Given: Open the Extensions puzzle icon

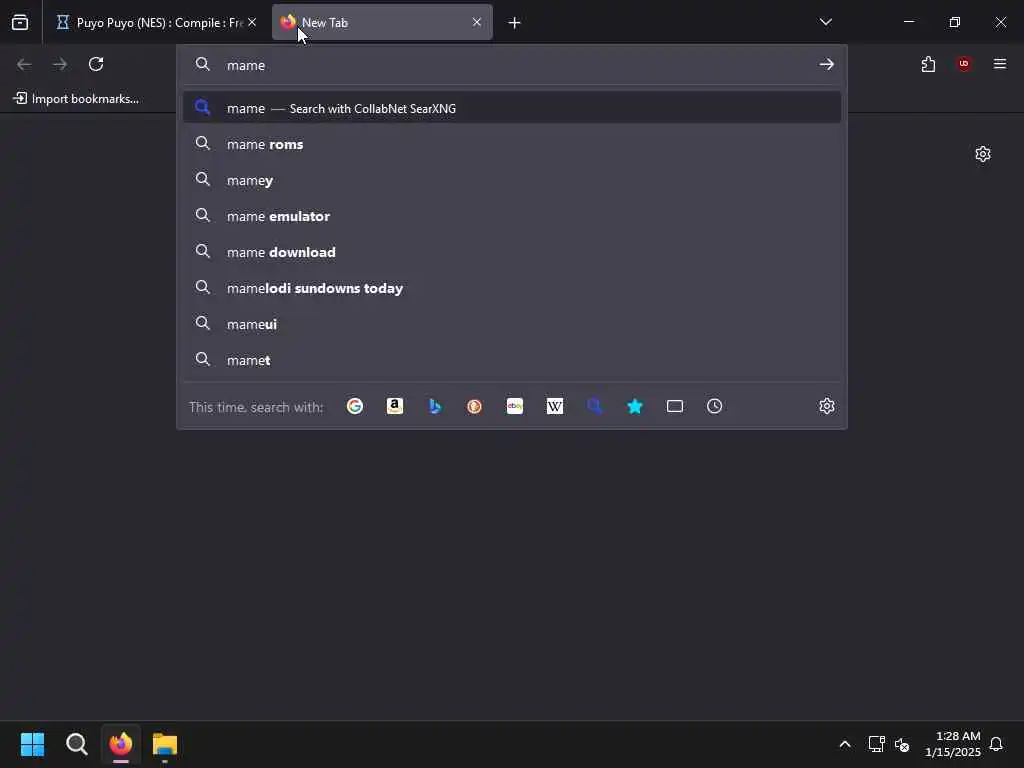Looking at the screenshot, I should coord(928,64).
